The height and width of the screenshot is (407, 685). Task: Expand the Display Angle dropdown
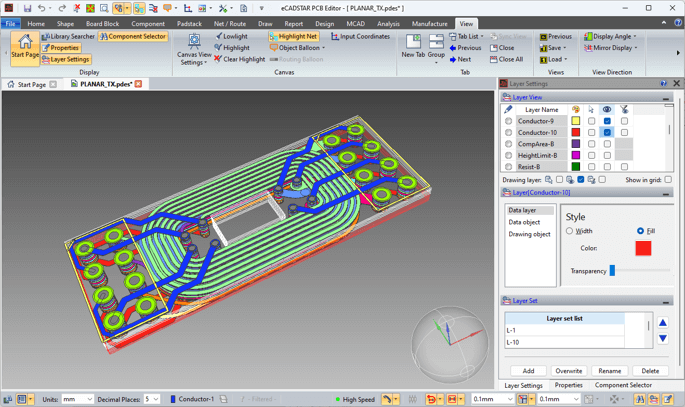(x=610, y=36)
